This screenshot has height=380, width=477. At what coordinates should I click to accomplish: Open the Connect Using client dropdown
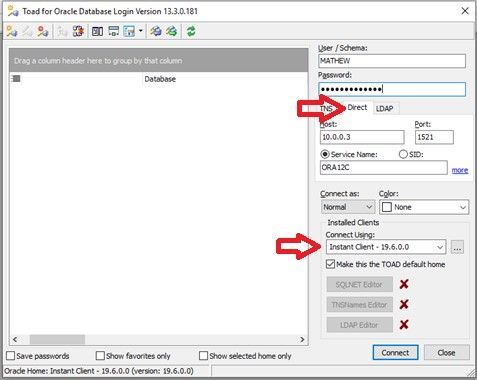point(386,247)
